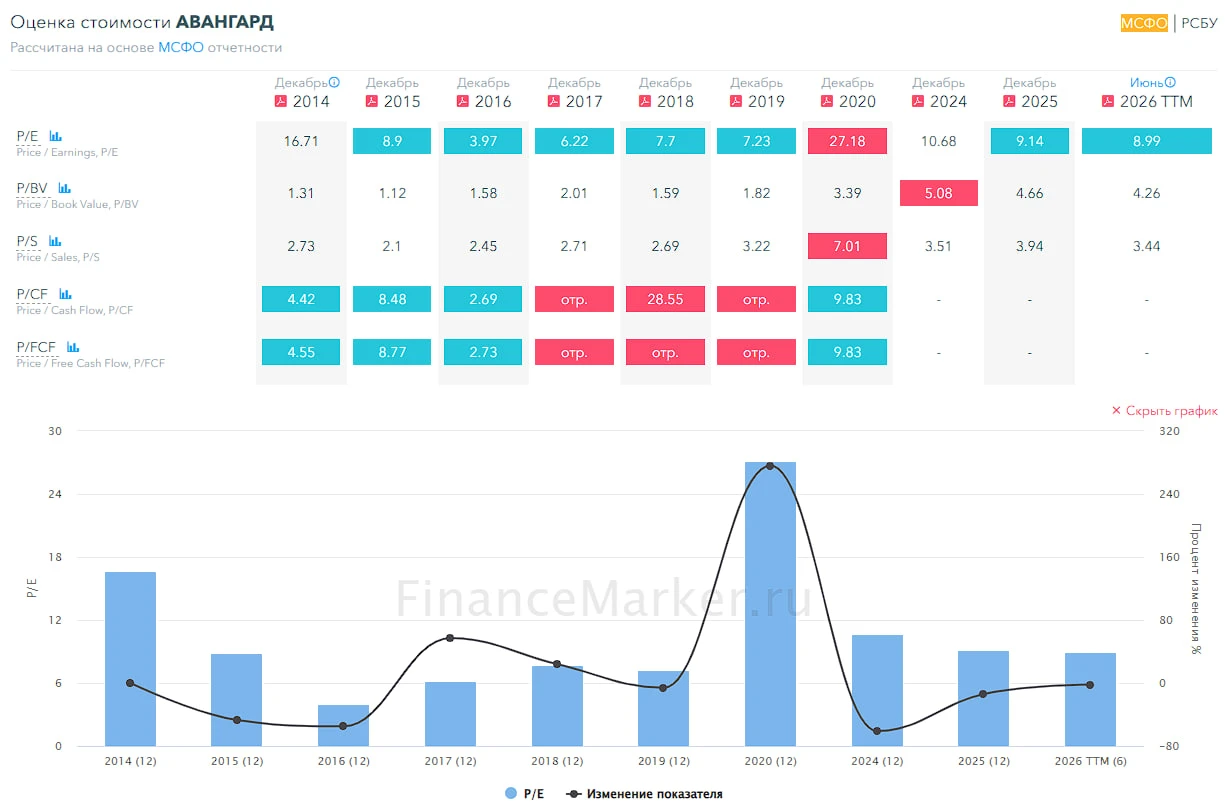Show chart for the P/E row
The height and width of the screenshot is (812, 1231).
coord(56,136)
